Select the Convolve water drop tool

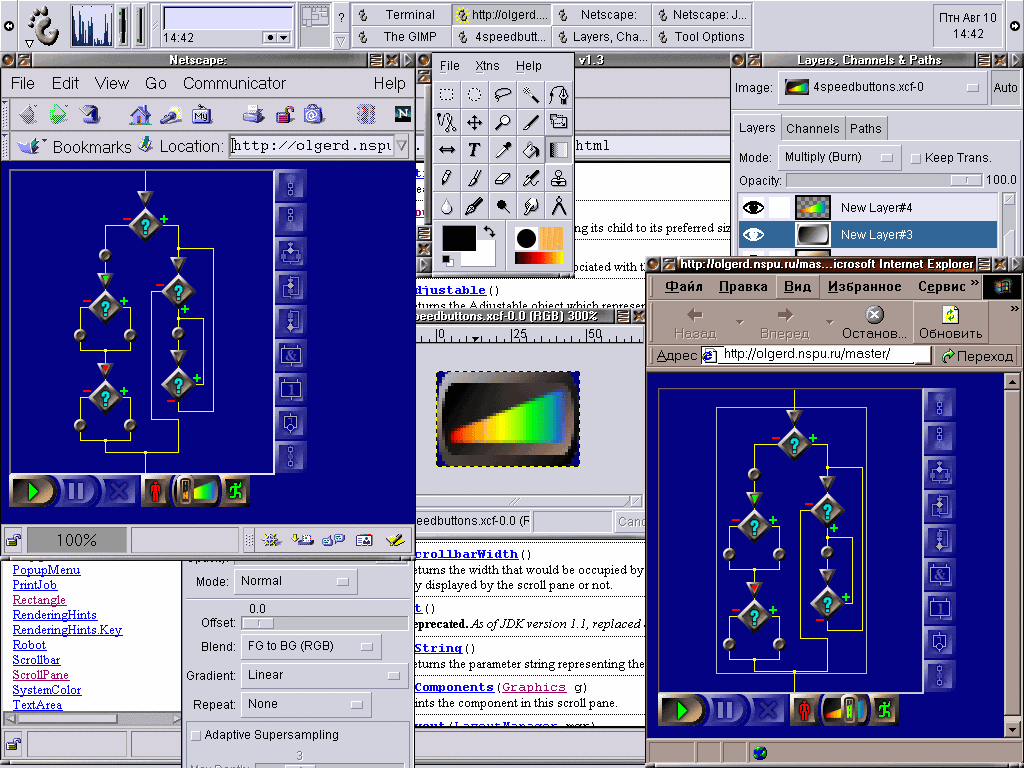[447, 206]
